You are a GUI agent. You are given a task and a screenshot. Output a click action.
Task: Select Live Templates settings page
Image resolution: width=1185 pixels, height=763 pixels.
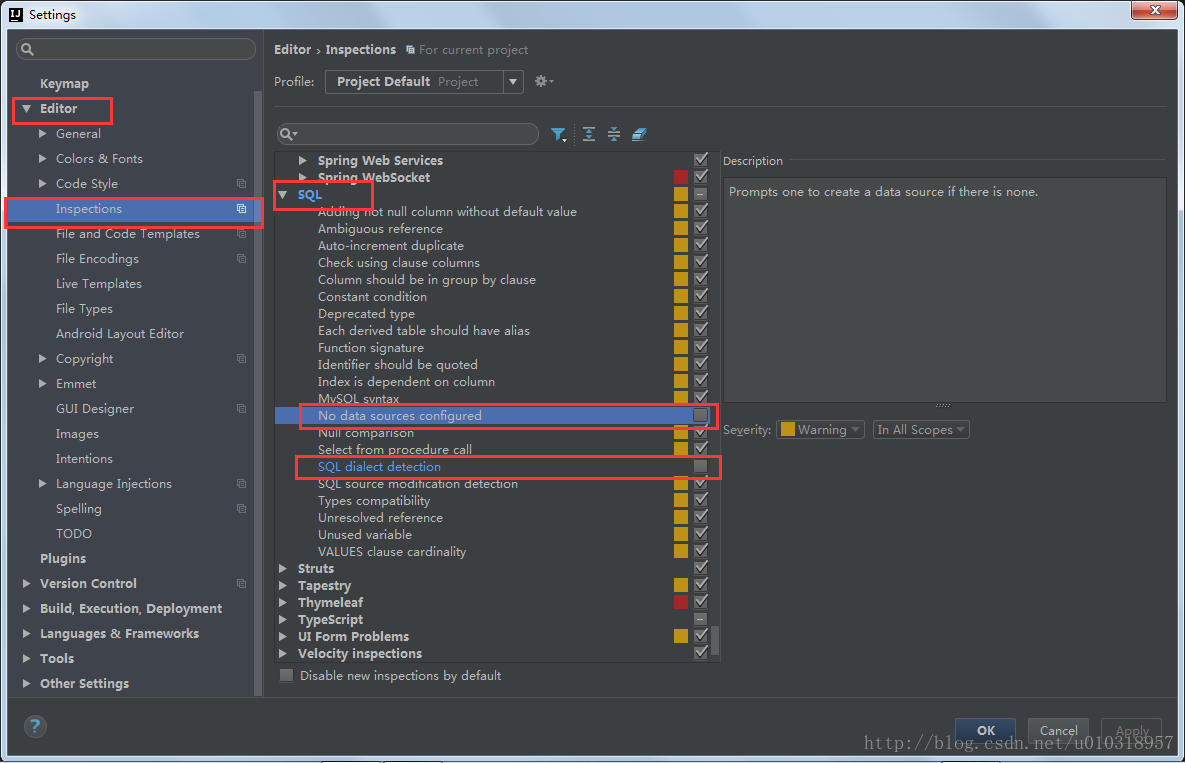[98, 284]
